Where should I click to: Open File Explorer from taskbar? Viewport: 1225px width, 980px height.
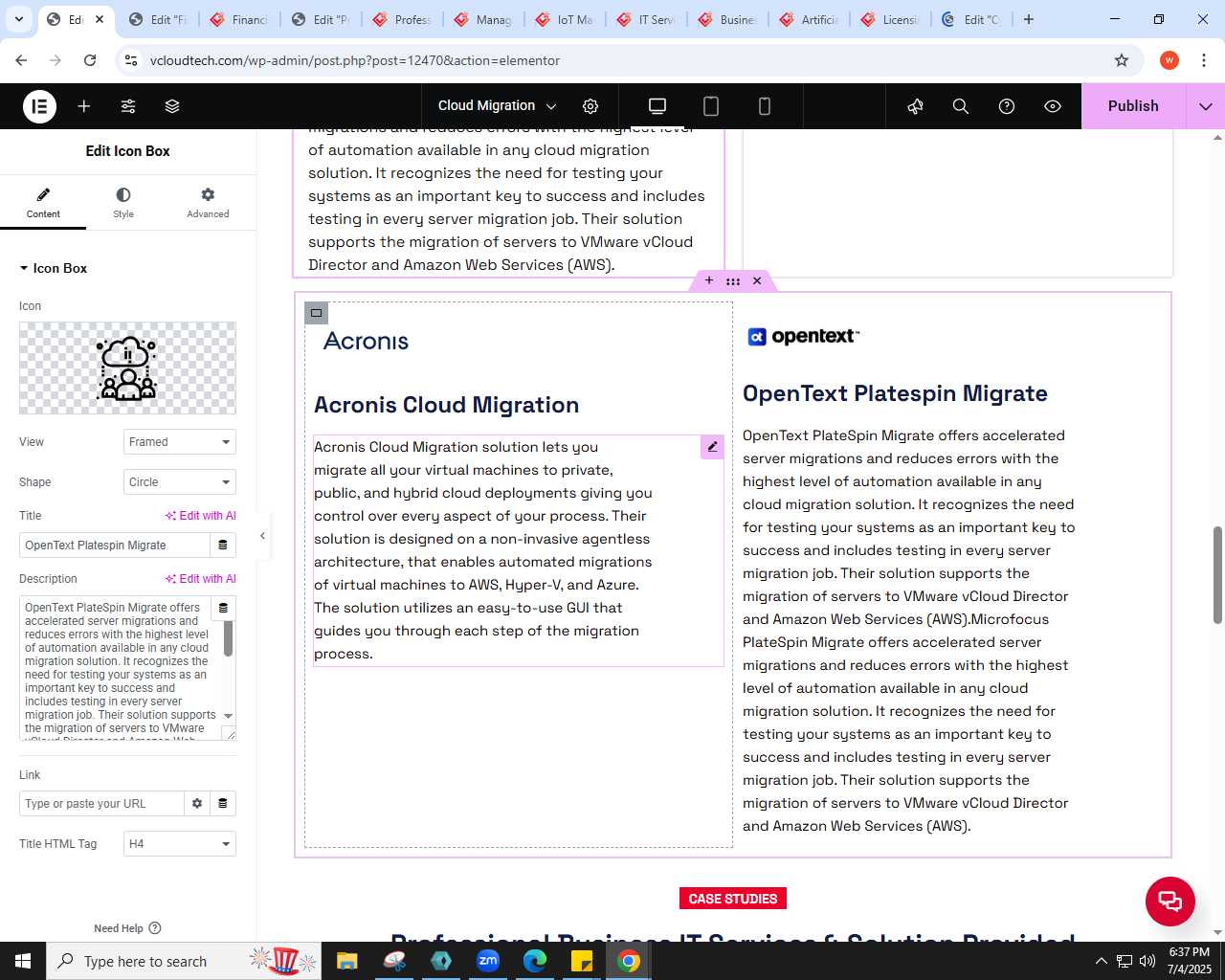tap(346, 961)
